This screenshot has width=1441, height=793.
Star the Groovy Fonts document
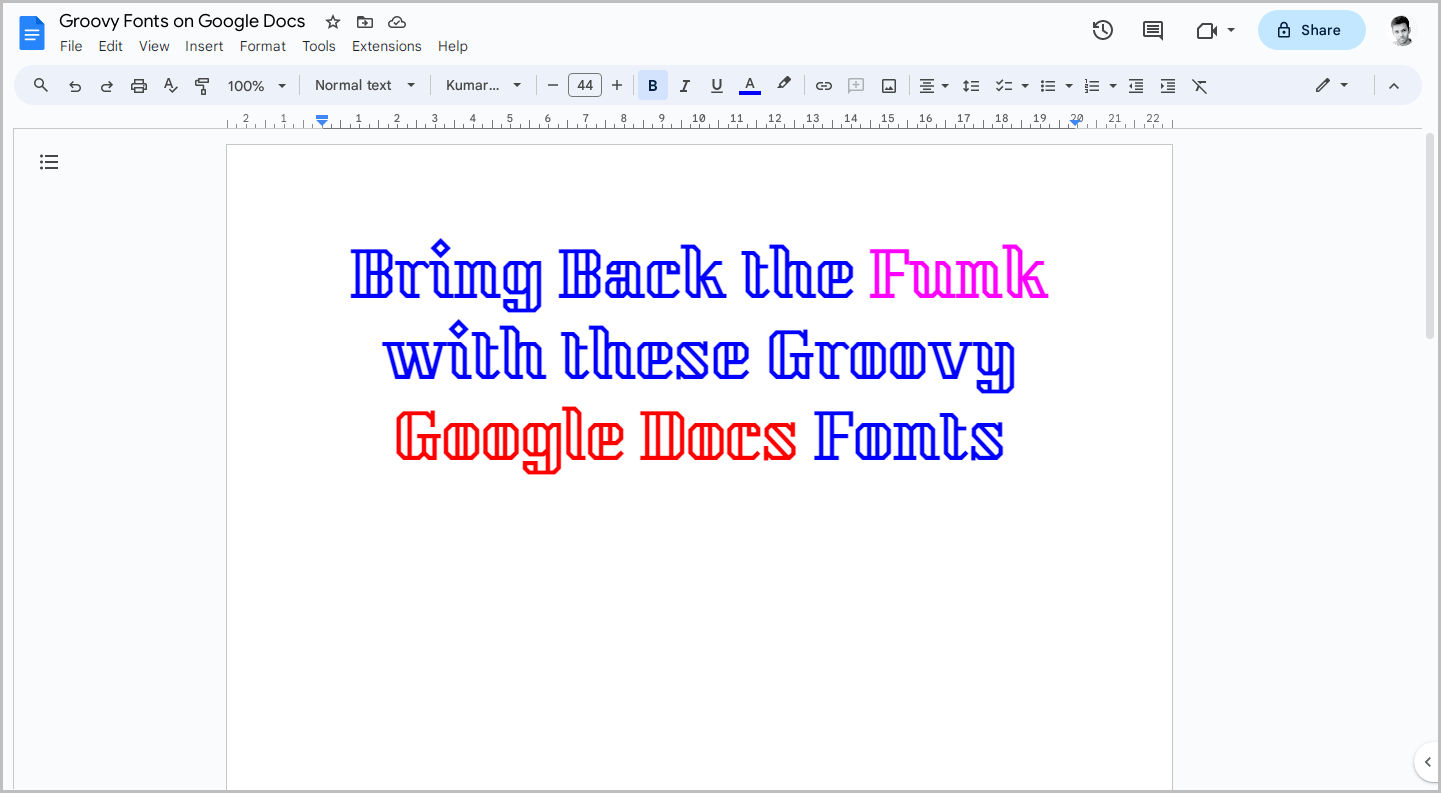tap(331, 21)
